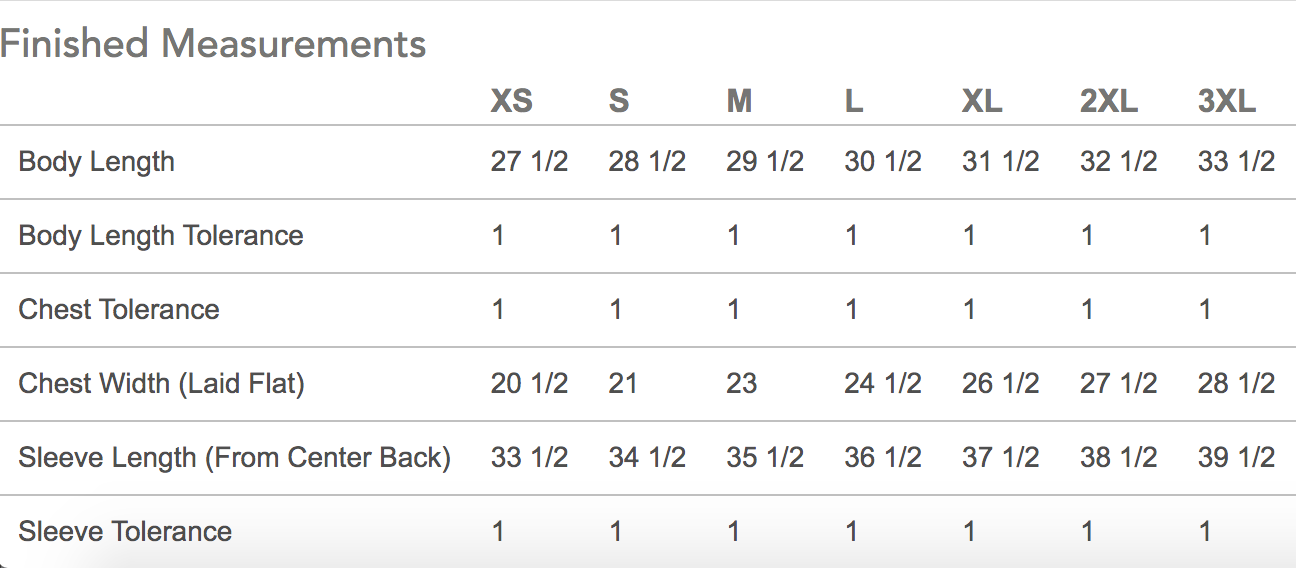1296x568 pixels.
Task: Select the 3XL size column header
Action: tap(1227, 101)
